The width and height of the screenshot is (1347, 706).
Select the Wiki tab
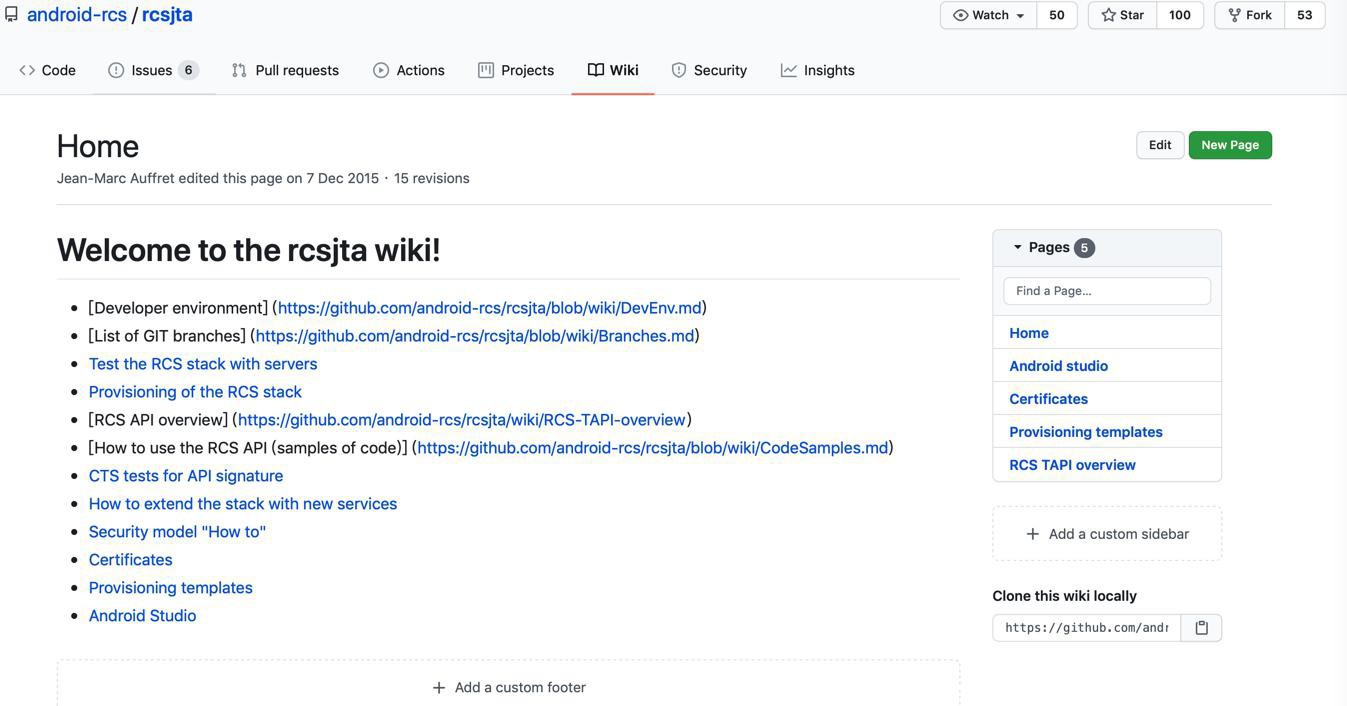(613, 70)
